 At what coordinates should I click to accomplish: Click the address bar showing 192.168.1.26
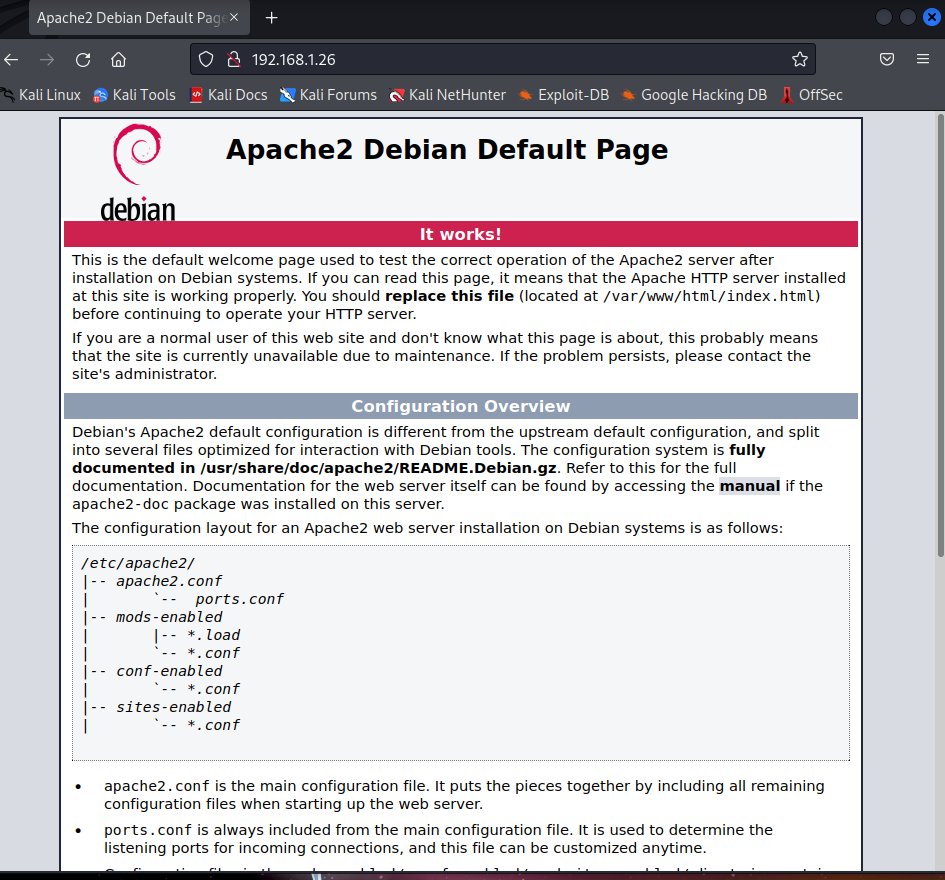[503, 59]
